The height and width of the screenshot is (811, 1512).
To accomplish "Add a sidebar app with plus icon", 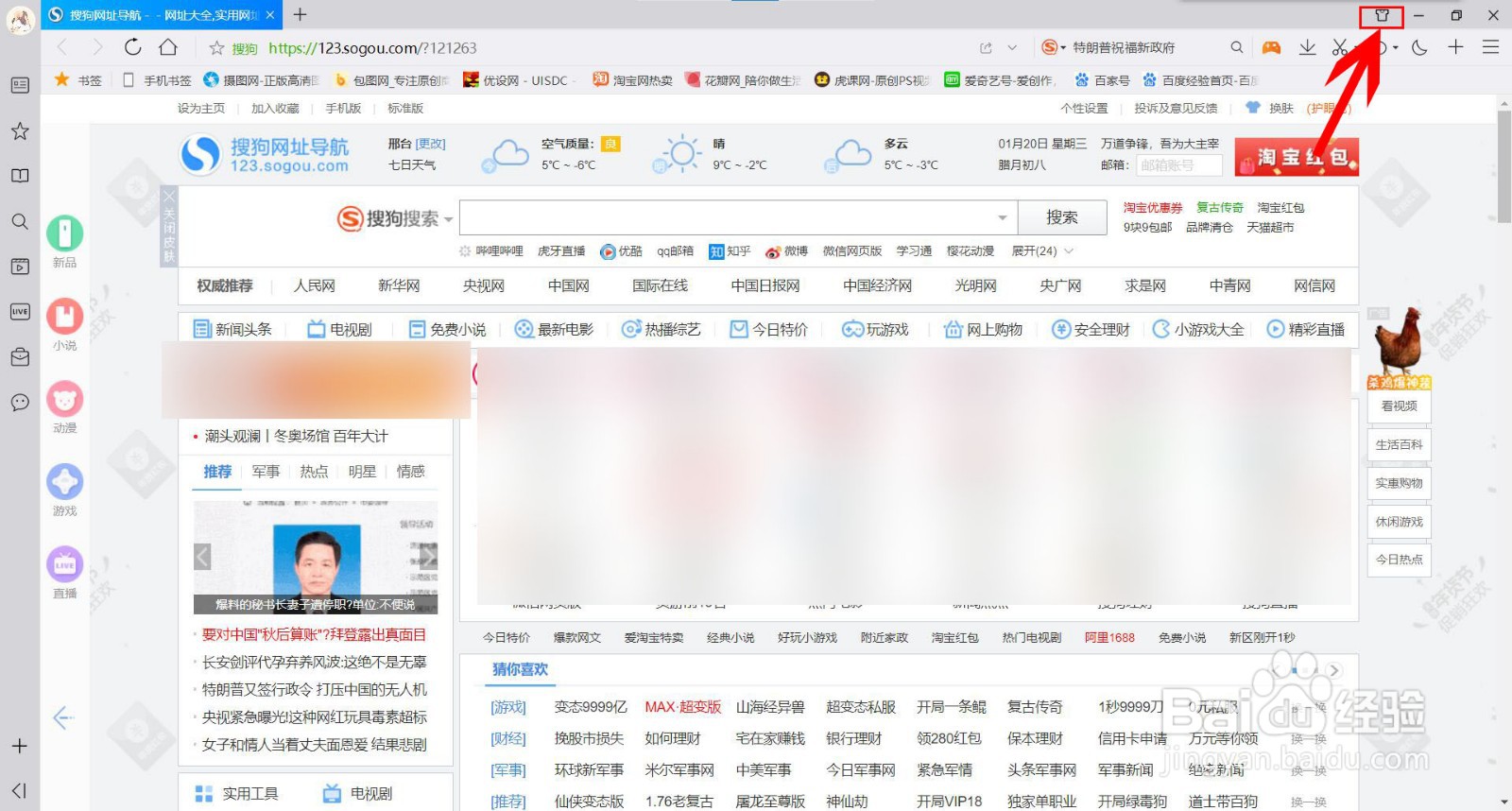I will (20, 746).
